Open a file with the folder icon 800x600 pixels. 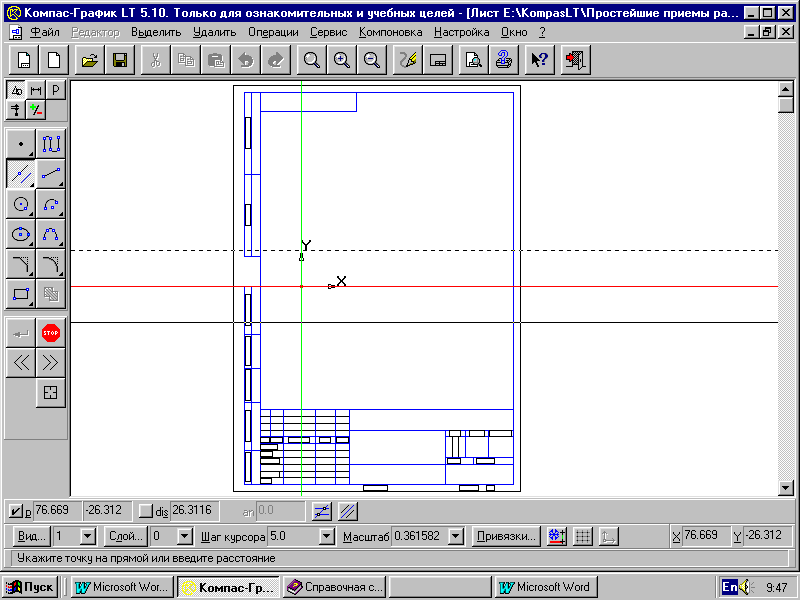pyautogui.click(x=90, y=60)
